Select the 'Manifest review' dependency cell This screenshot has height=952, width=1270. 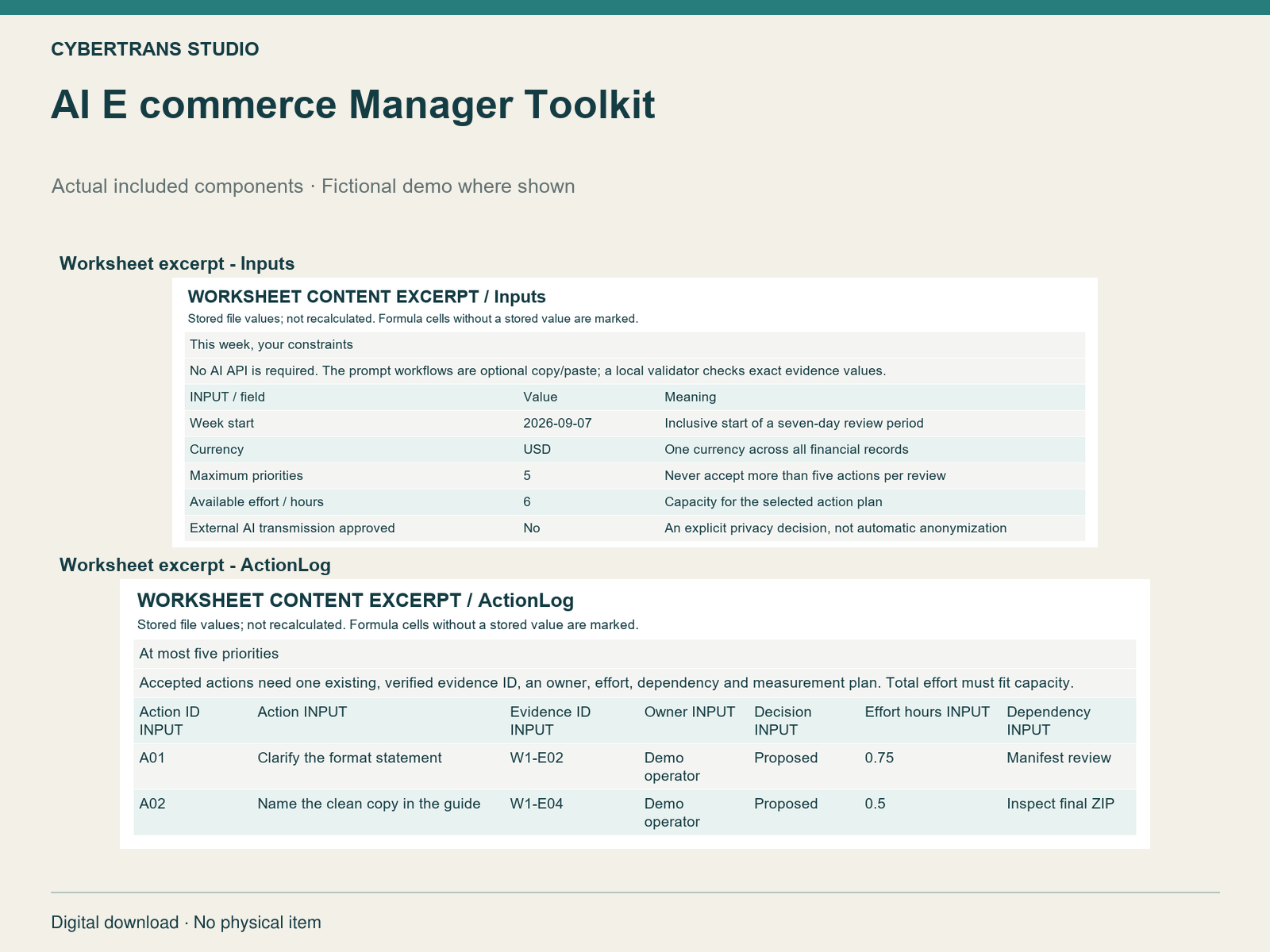point(1059,758)
